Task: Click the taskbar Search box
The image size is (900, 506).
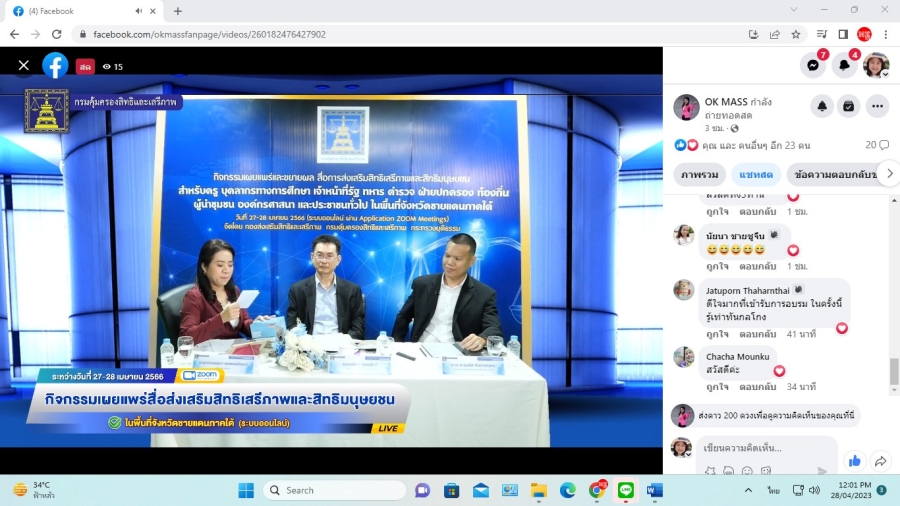Action: point(335,491)
